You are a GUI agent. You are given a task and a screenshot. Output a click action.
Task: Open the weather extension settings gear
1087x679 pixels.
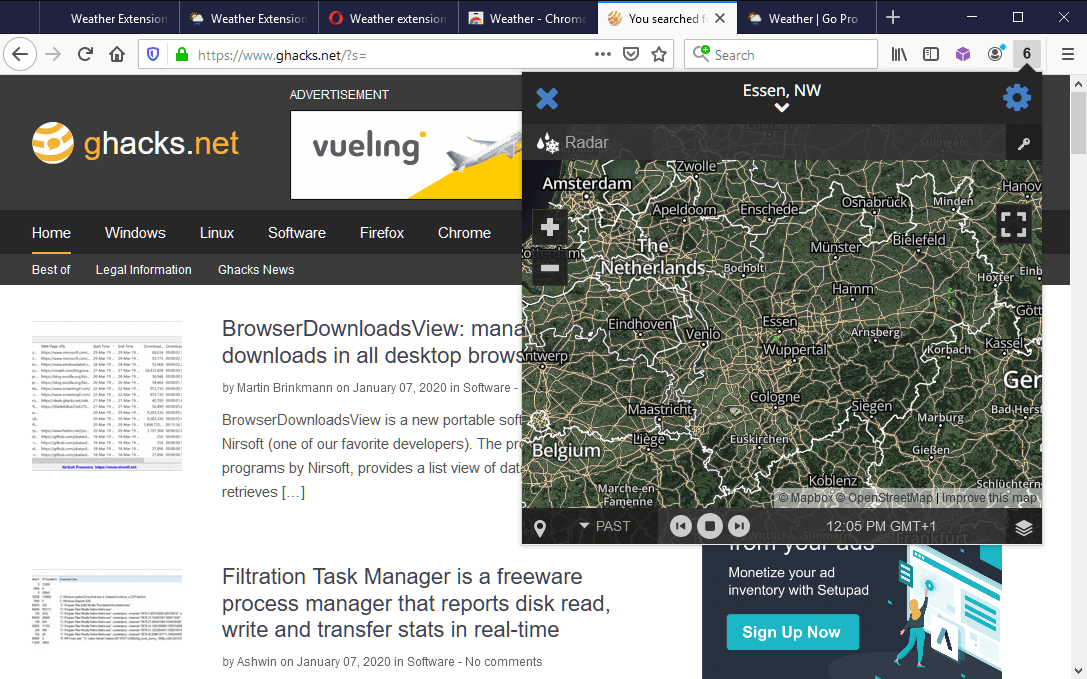(x=1017, y=97)
